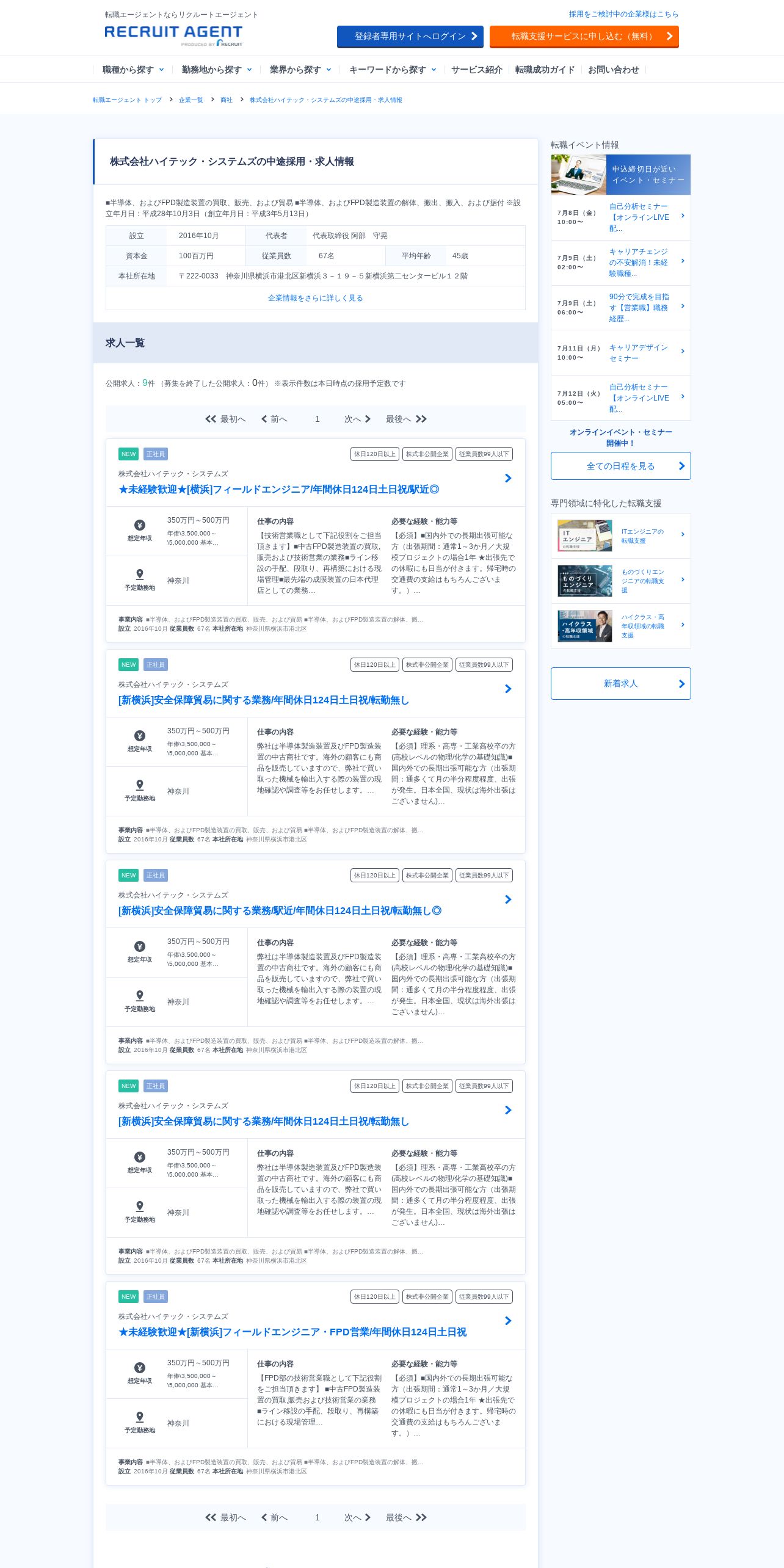
Task: Go to 商社 breadcrumb
Action: click(227, 100)
